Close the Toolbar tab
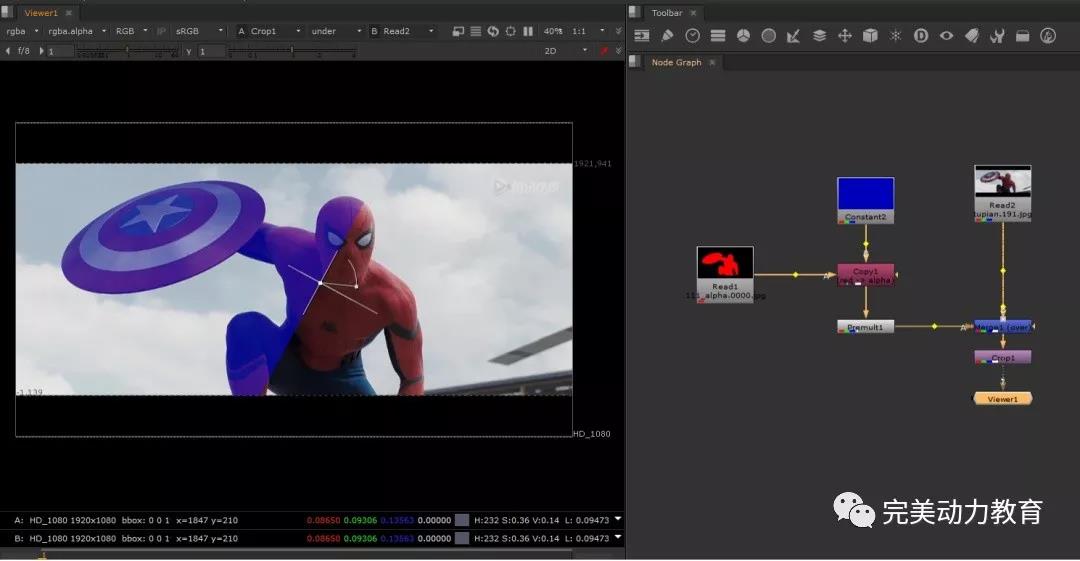1080x561 pixels. [x=693, y=12]
